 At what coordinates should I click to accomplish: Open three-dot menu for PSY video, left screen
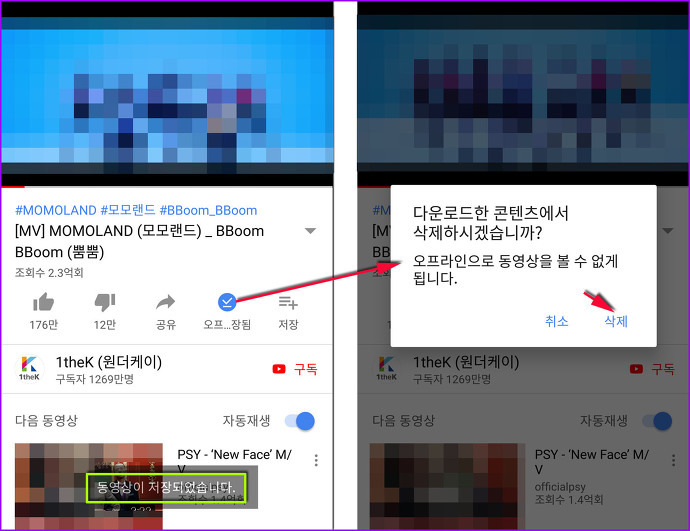tap(316, 461)
